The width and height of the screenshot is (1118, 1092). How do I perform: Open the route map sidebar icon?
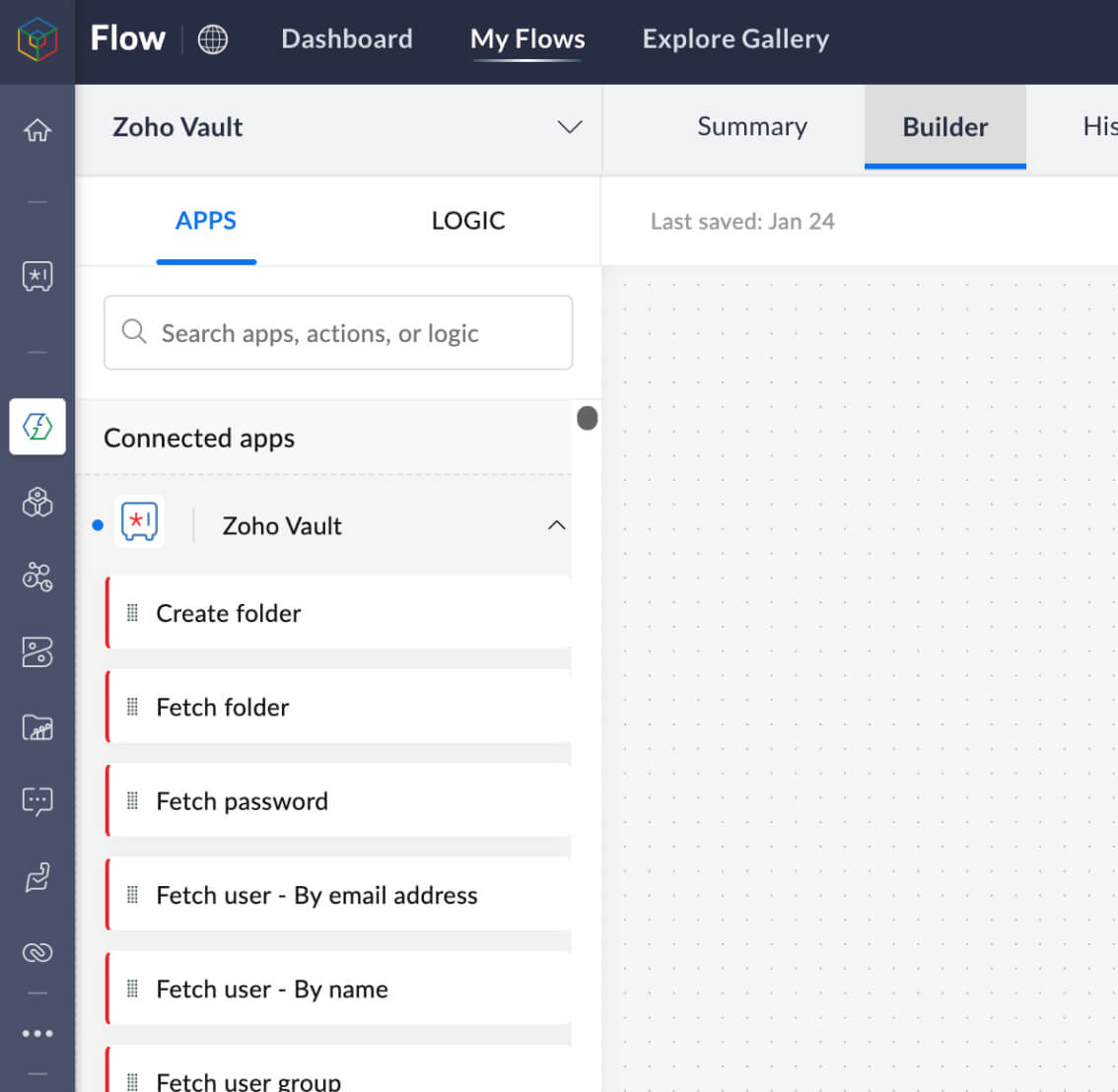[x=37, y=651]
